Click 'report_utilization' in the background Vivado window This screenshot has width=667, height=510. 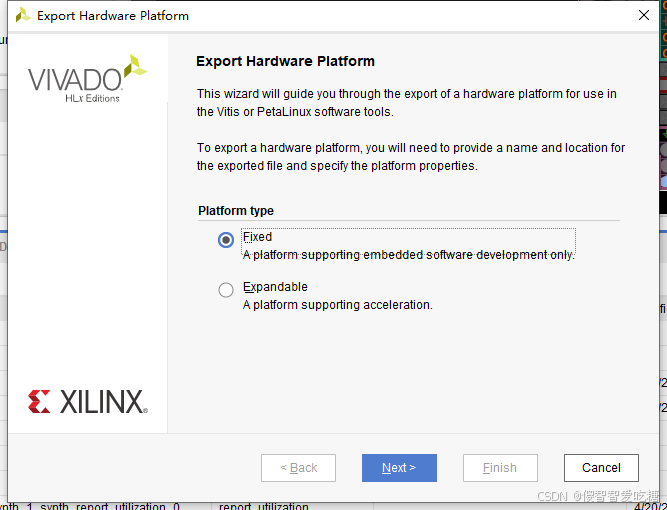pyautogui.click(x=264, y=506)
